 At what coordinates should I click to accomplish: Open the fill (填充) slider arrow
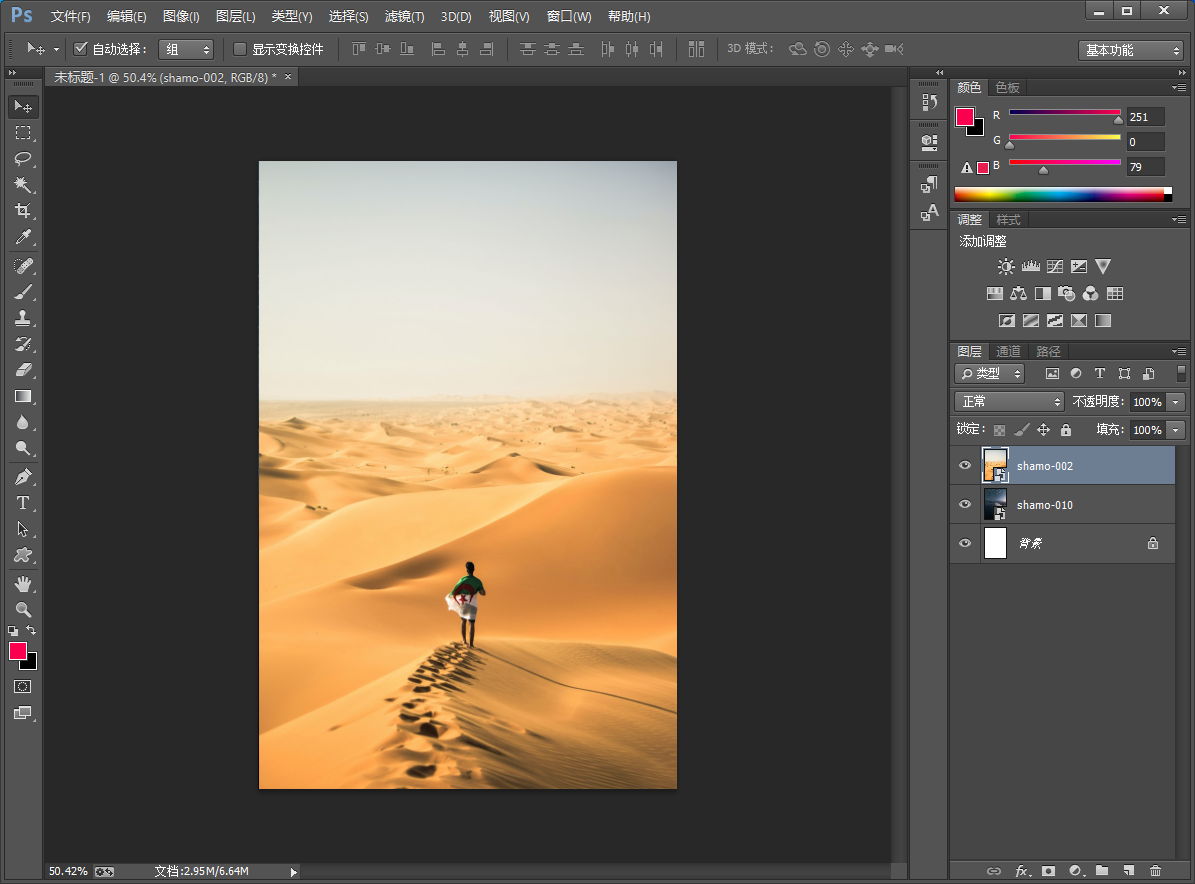point(1176,430)
